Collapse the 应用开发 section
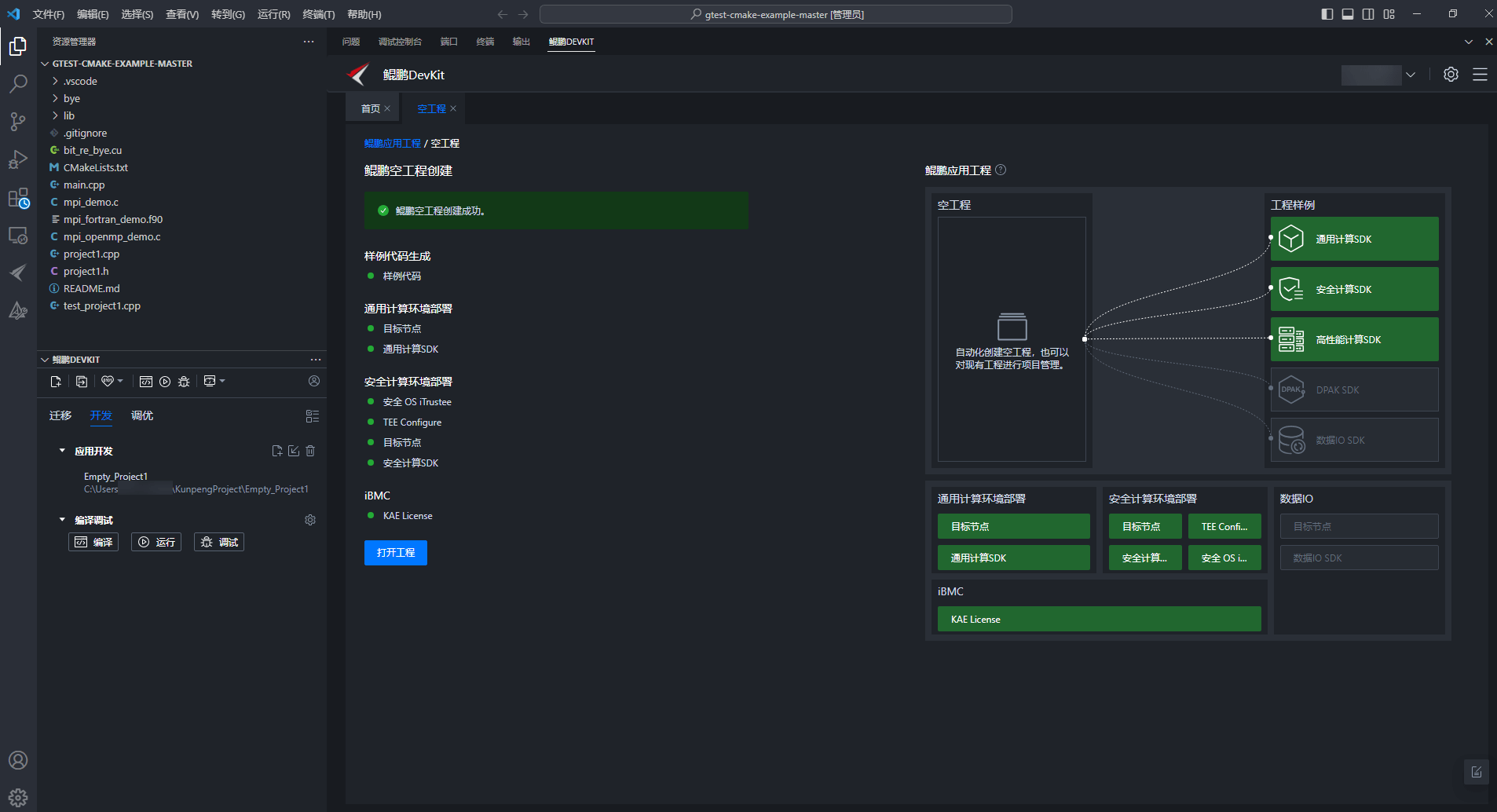The width and height of the screenshot is (1497, 812). 62,451
